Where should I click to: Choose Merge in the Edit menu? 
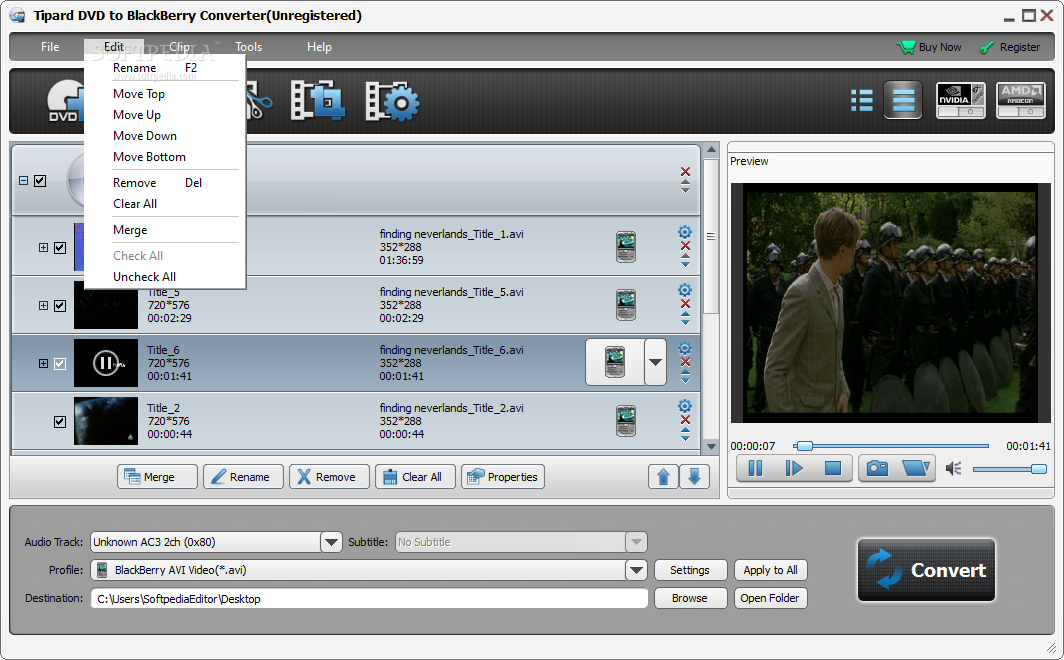[130, 230]
